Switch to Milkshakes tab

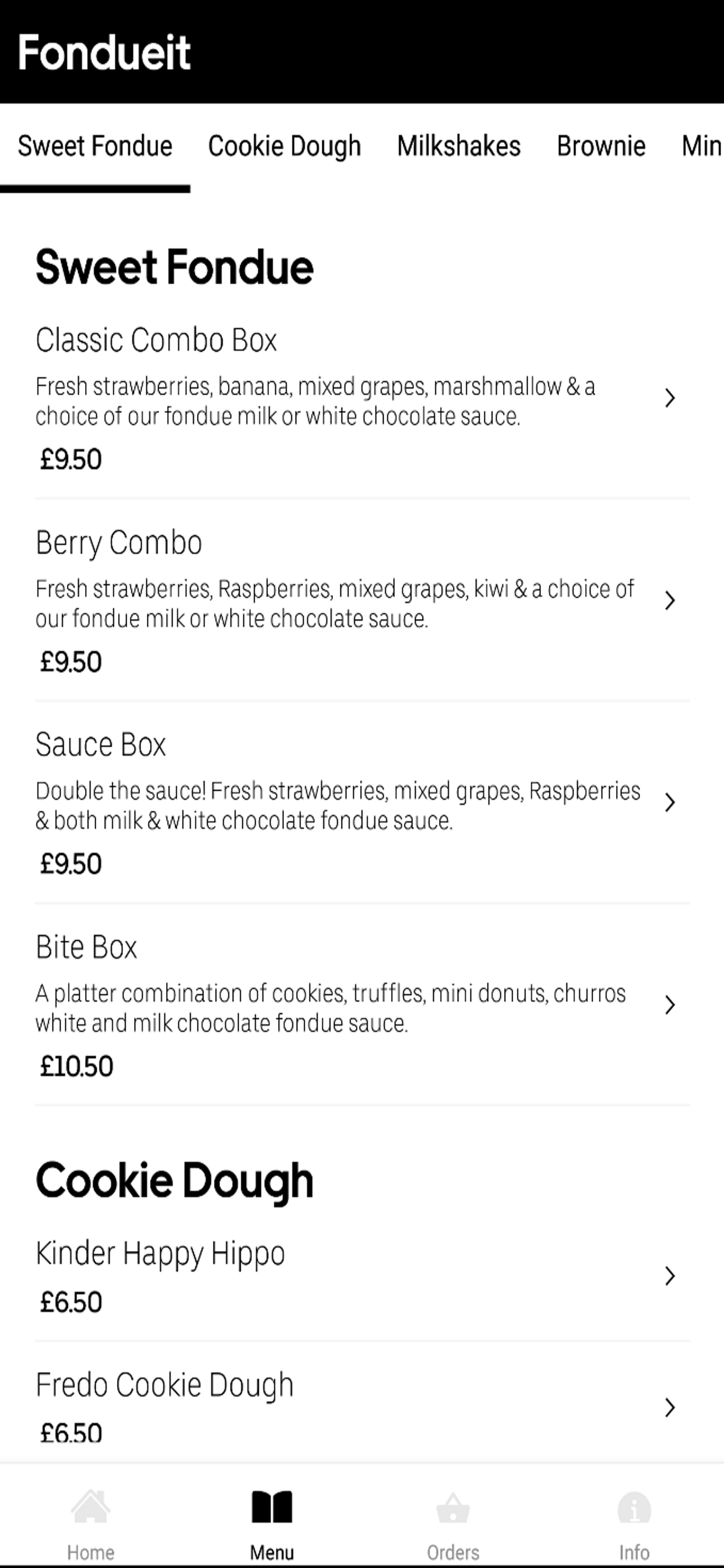pos(459,146)
